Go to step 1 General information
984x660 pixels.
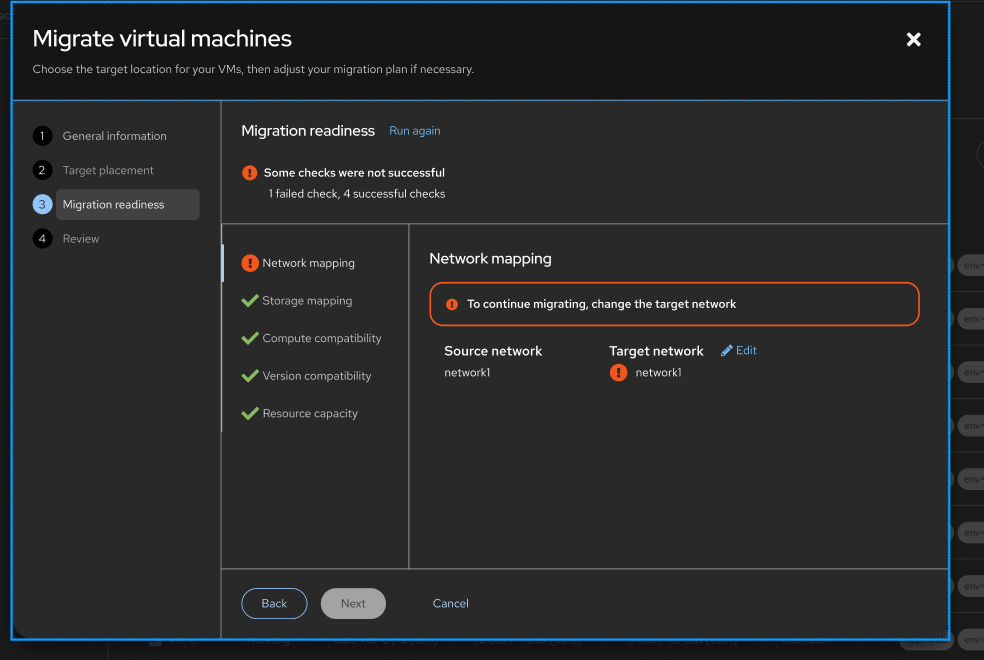pos(114,136)
